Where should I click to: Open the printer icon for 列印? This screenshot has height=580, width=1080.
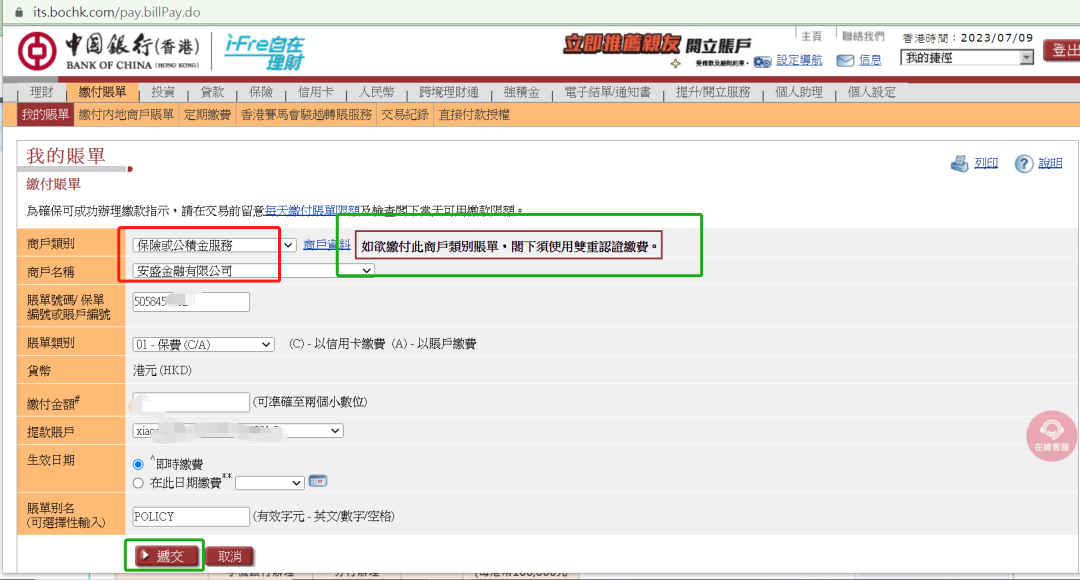click(959, 163)
